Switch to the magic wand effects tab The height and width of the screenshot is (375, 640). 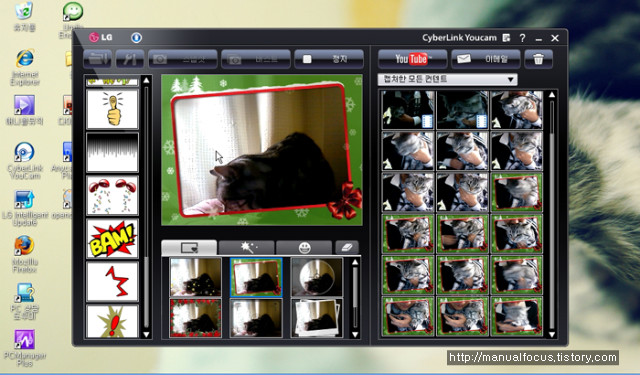tap(247, 247)
